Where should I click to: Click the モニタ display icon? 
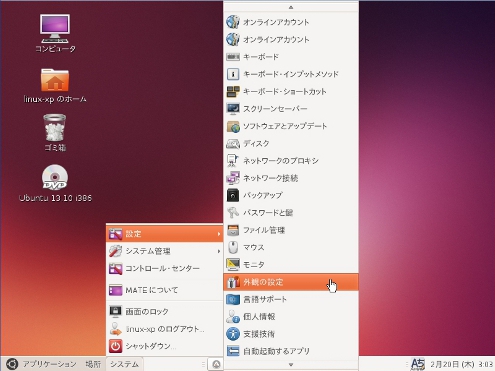pyautogui.click(x=233, y=265)
